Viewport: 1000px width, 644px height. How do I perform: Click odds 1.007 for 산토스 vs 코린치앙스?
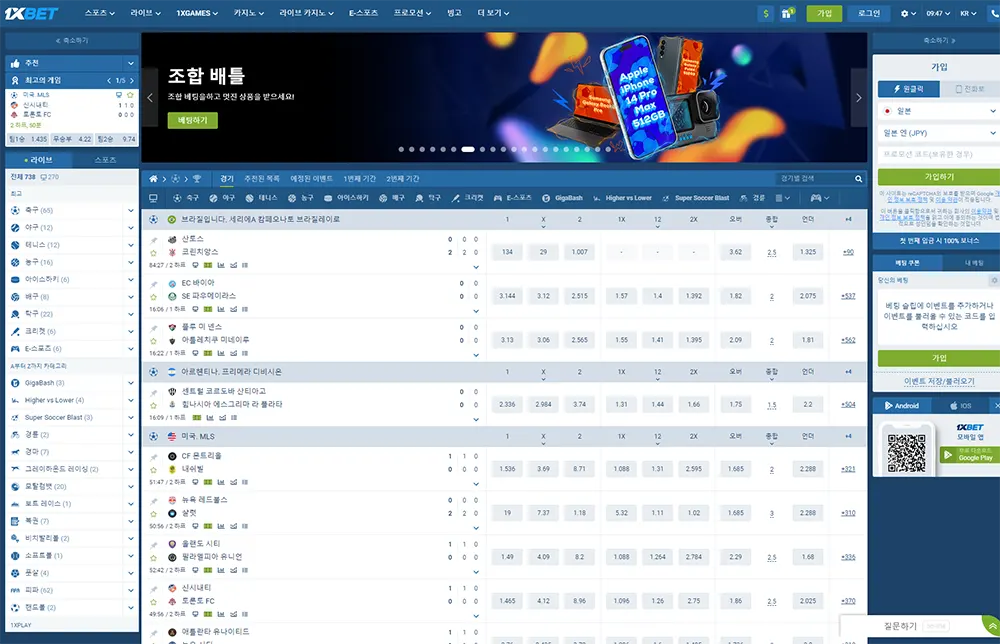coord(579,252)
